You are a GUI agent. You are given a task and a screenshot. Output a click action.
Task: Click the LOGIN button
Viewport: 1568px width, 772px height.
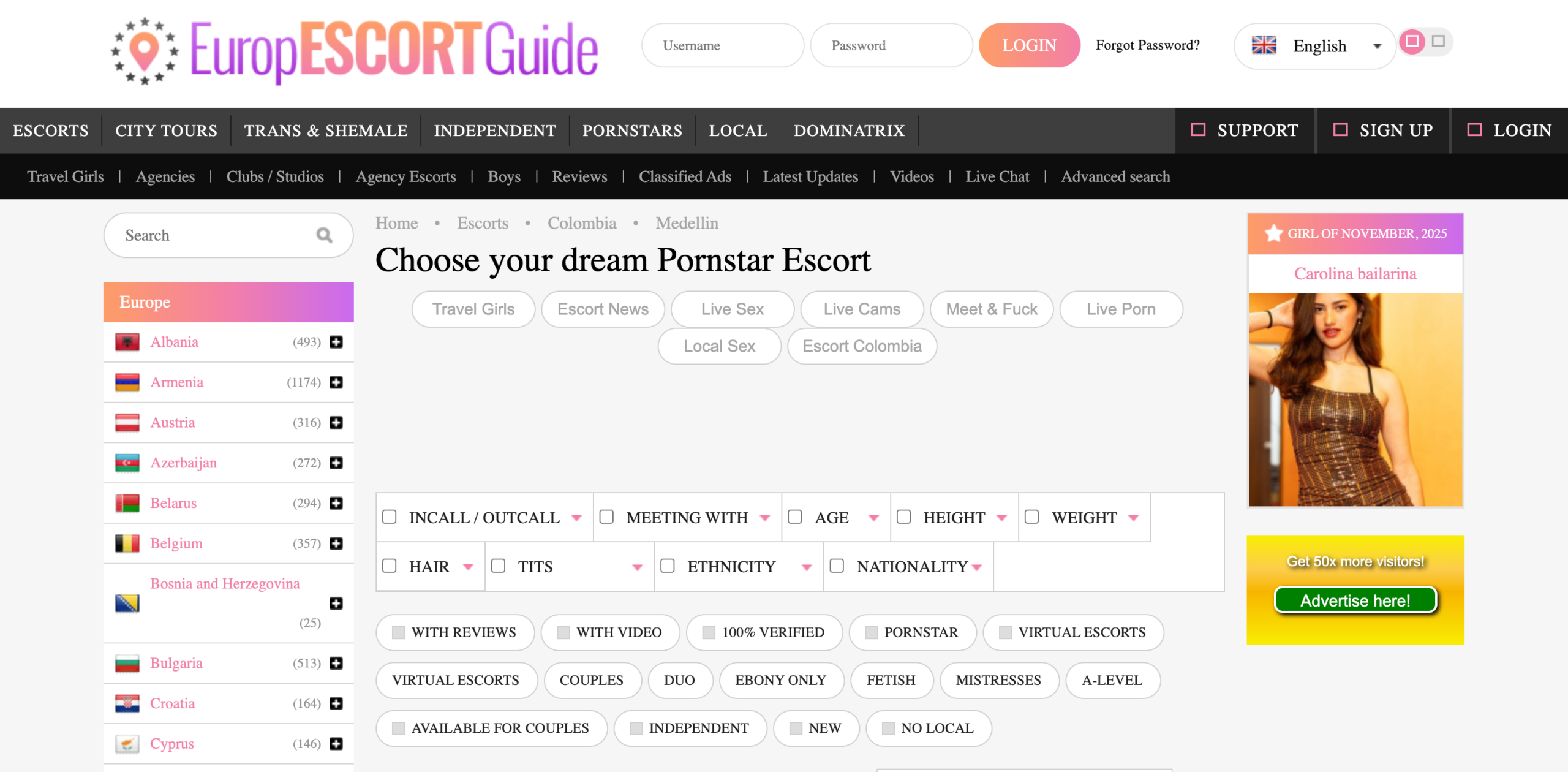coord(1028,45)
